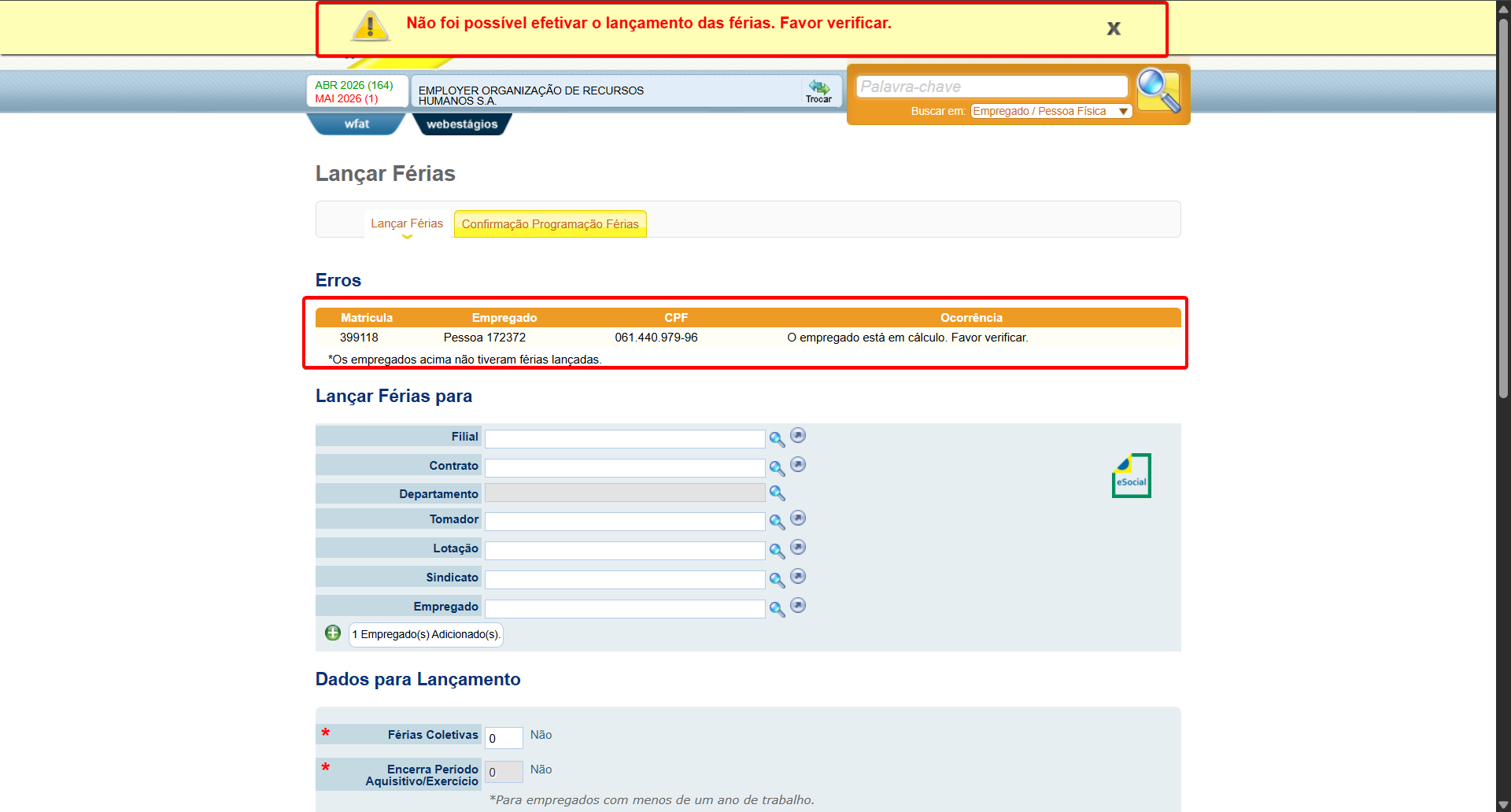Click the Trocar employer switch icon
Image resolution: width=1511 pixels, height=812 pixels.
coord(818,90)
